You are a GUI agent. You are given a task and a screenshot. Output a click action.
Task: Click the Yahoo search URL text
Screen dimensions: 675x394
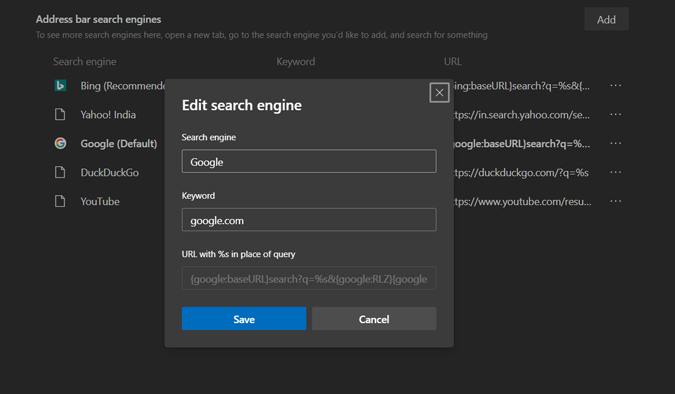click(x=522, y=115)
